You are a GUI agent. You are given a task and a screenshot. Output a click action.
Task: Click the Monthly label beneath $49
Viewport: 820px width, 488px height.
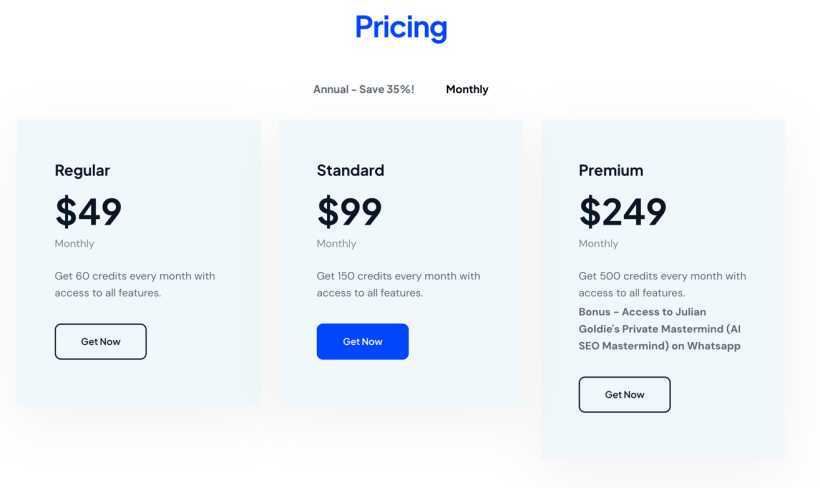point(74,243)
